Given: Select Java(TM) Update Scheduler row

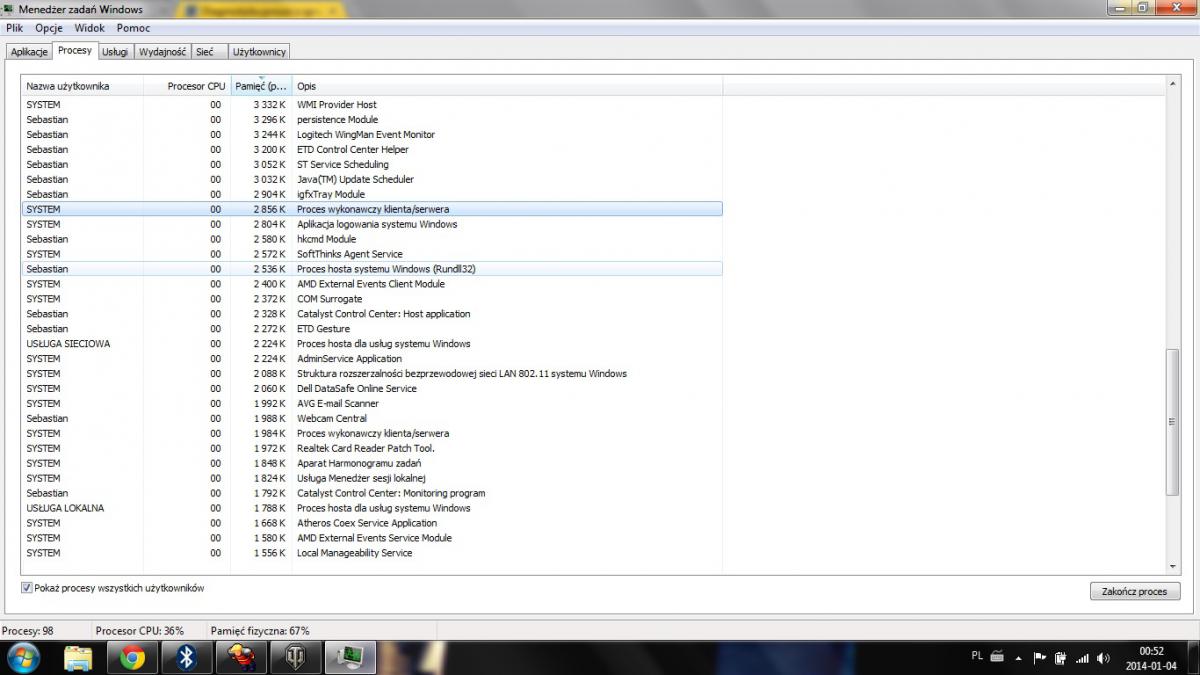Looking at the screenshot, I should point(372,180).
